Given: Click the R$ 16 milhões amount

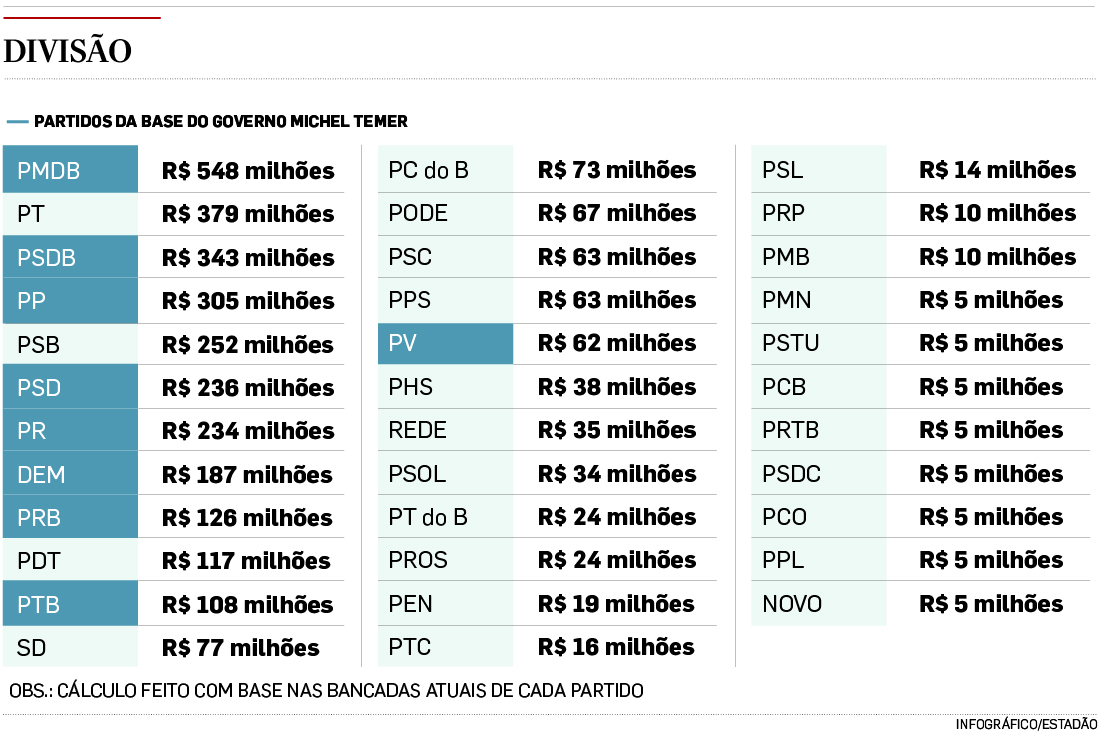Looking at the screenshot, I should tap(616, 647).
